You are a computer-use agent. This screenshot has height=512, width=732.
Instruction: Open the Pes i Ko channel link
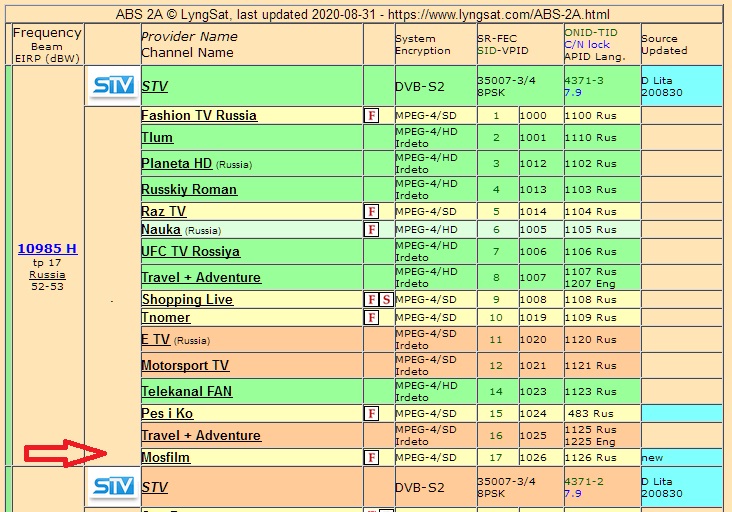(167, 414)
